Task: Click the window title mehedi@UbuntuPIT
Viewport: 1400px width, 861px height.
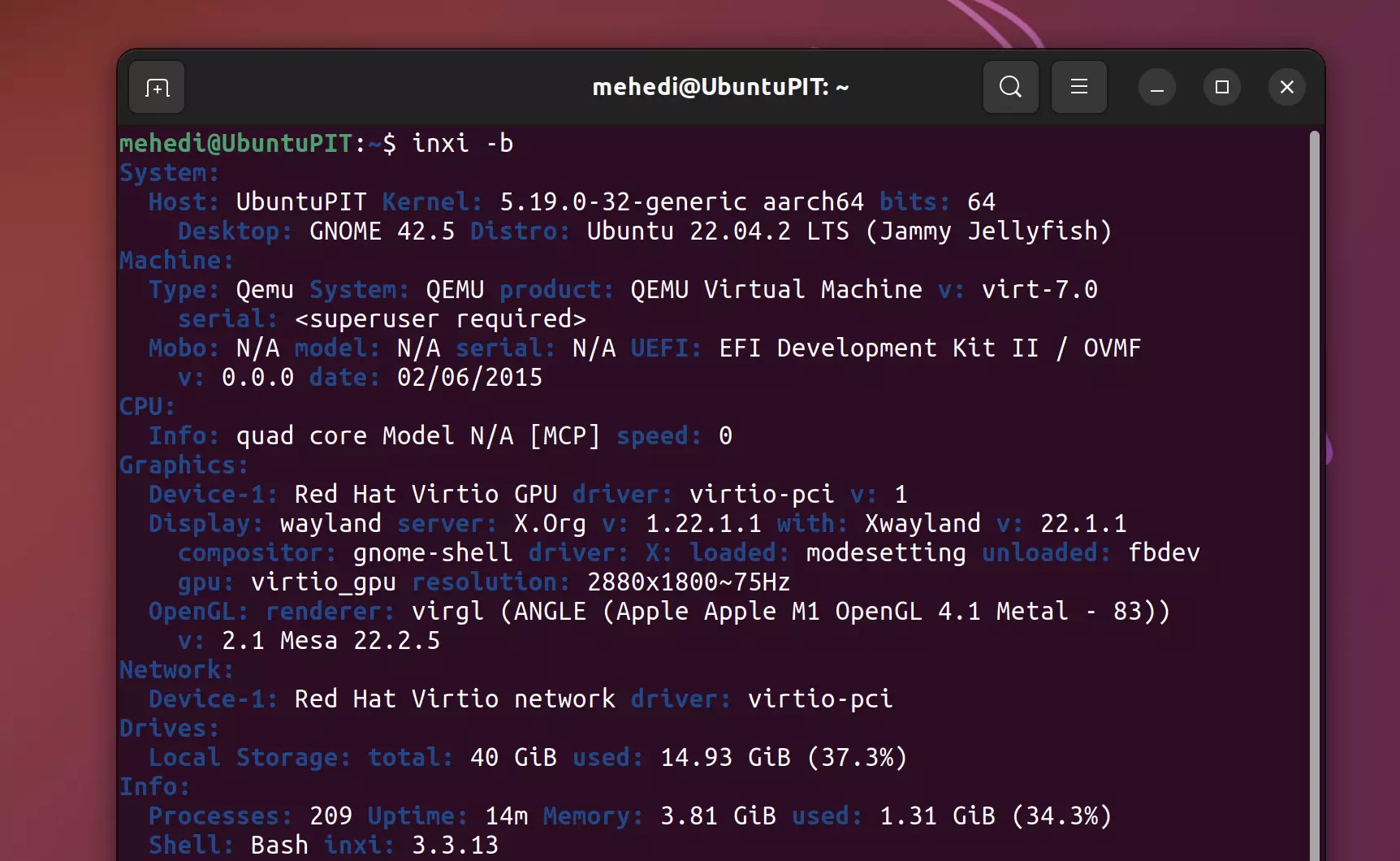Action: tap(720, 87)
